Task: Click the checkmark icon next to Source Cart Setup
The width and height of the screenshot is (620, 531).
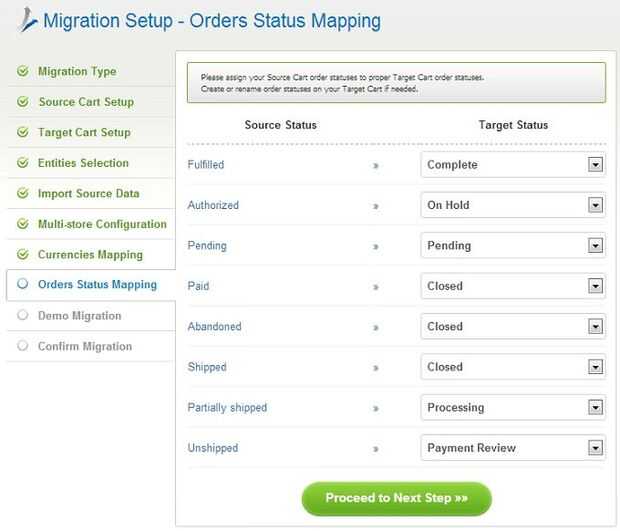Action: [x=22, y=102]
